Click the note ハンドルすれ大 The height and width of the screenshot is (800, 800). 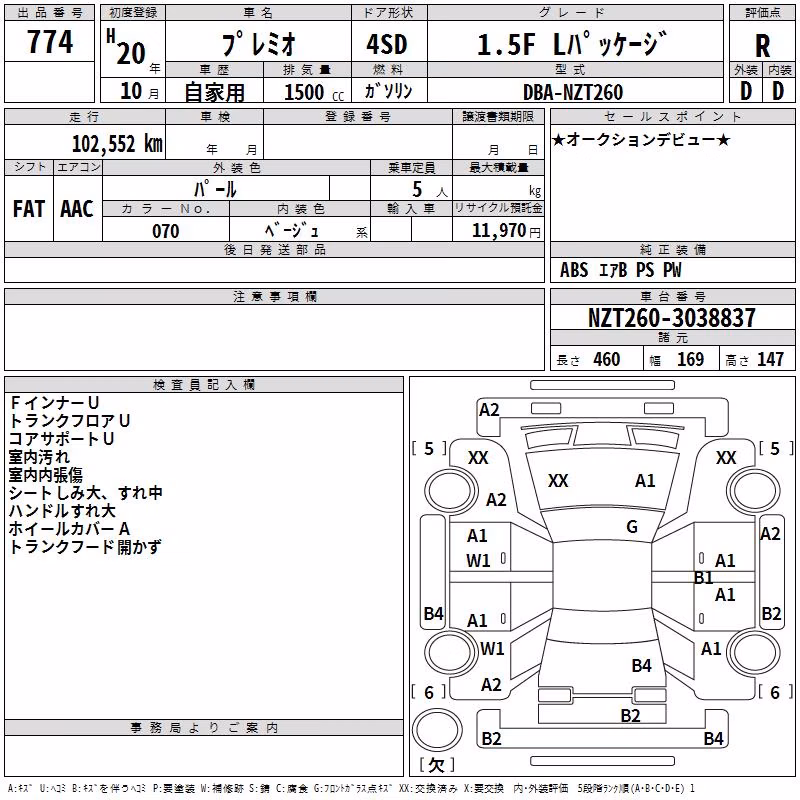[62, 510]
